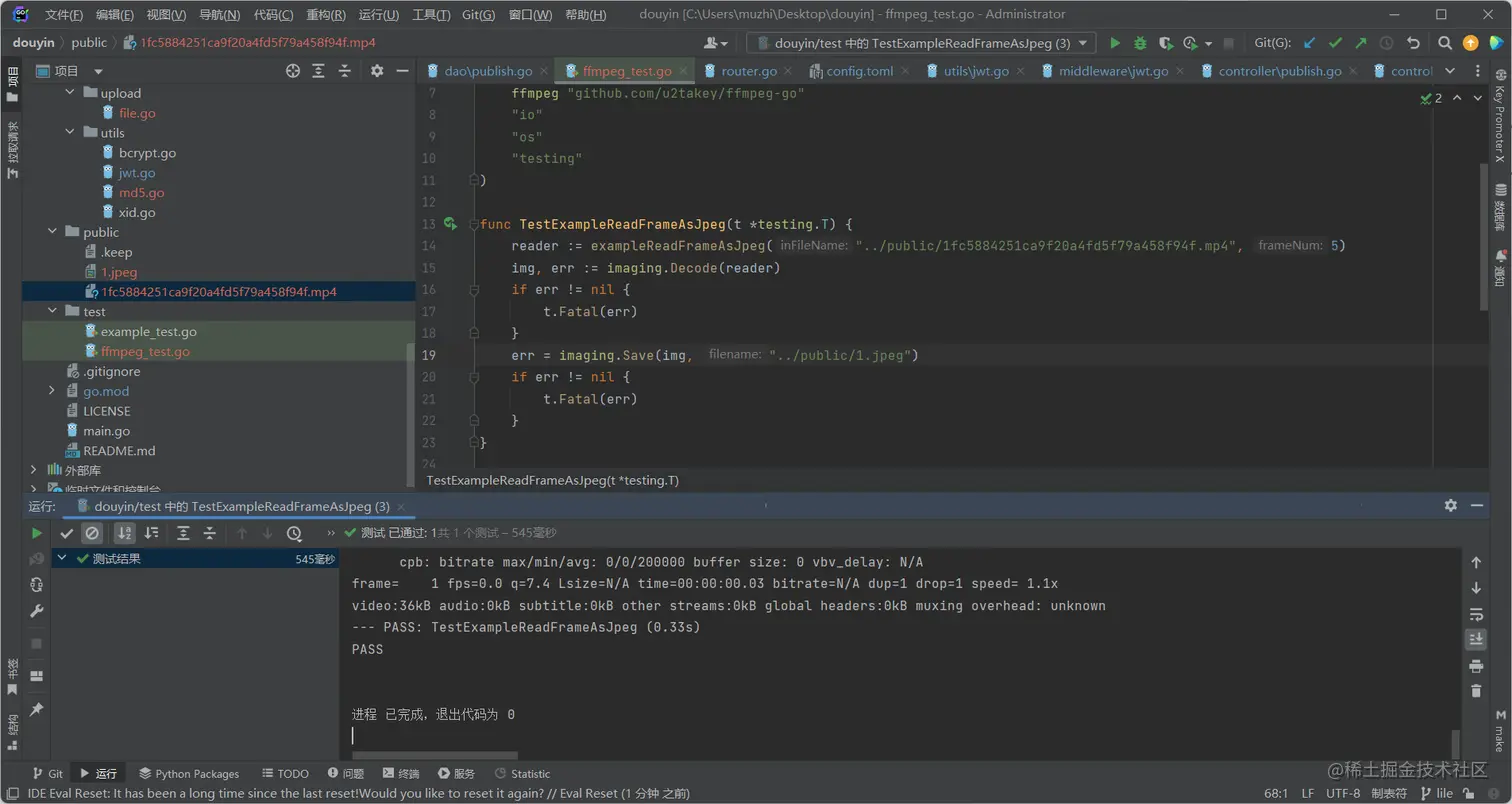Select main.go in the project tree
Screen dimensions: 1512x804
(x=106, y=431)
